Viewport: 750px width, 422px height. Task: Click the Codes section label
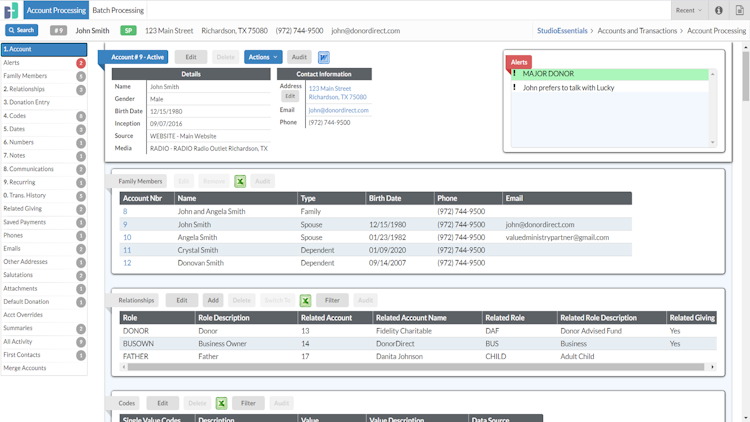[x=126, y=403]
